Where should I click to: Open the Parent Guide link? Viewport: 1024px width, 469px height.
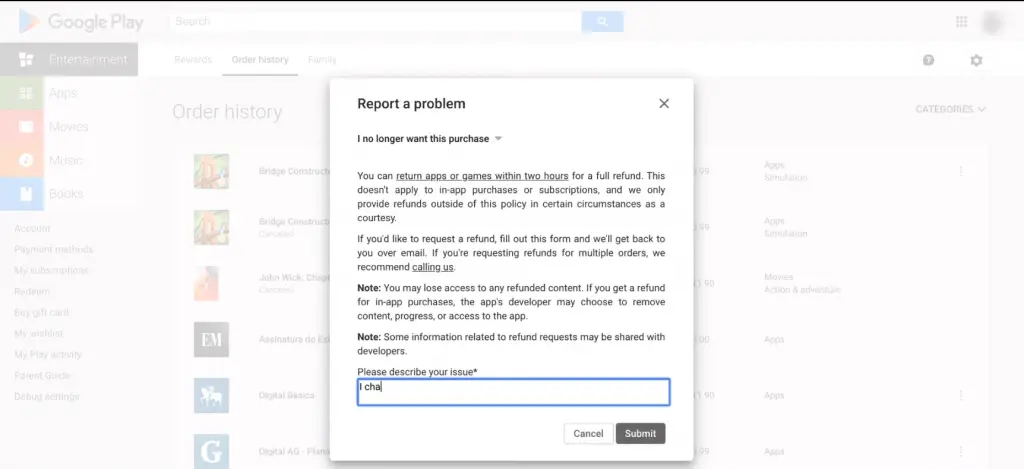click(42, 376)
